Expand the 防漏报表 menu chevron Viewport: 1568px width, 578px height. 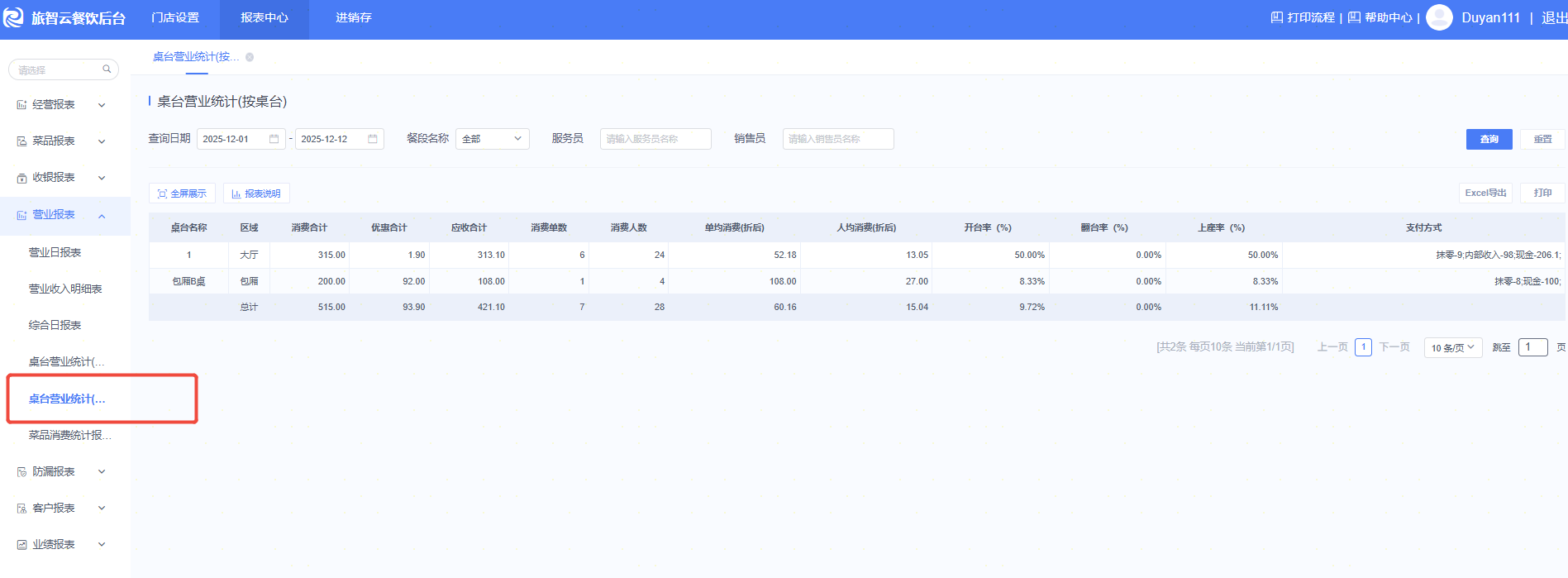[x=102, y=472]
